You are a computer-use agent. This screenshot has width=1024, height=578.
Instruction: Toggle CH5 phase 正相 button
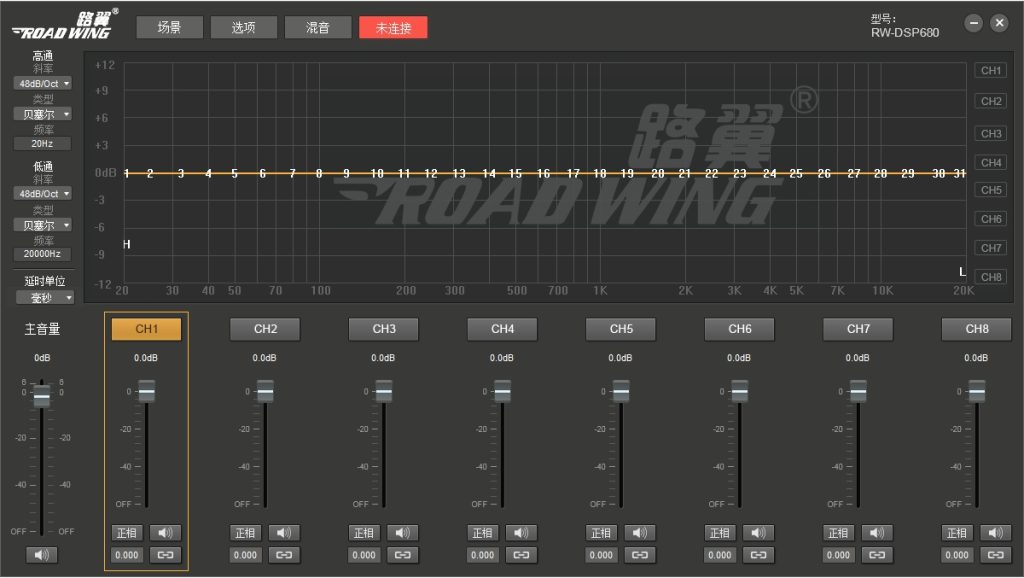tap(601, 533)
